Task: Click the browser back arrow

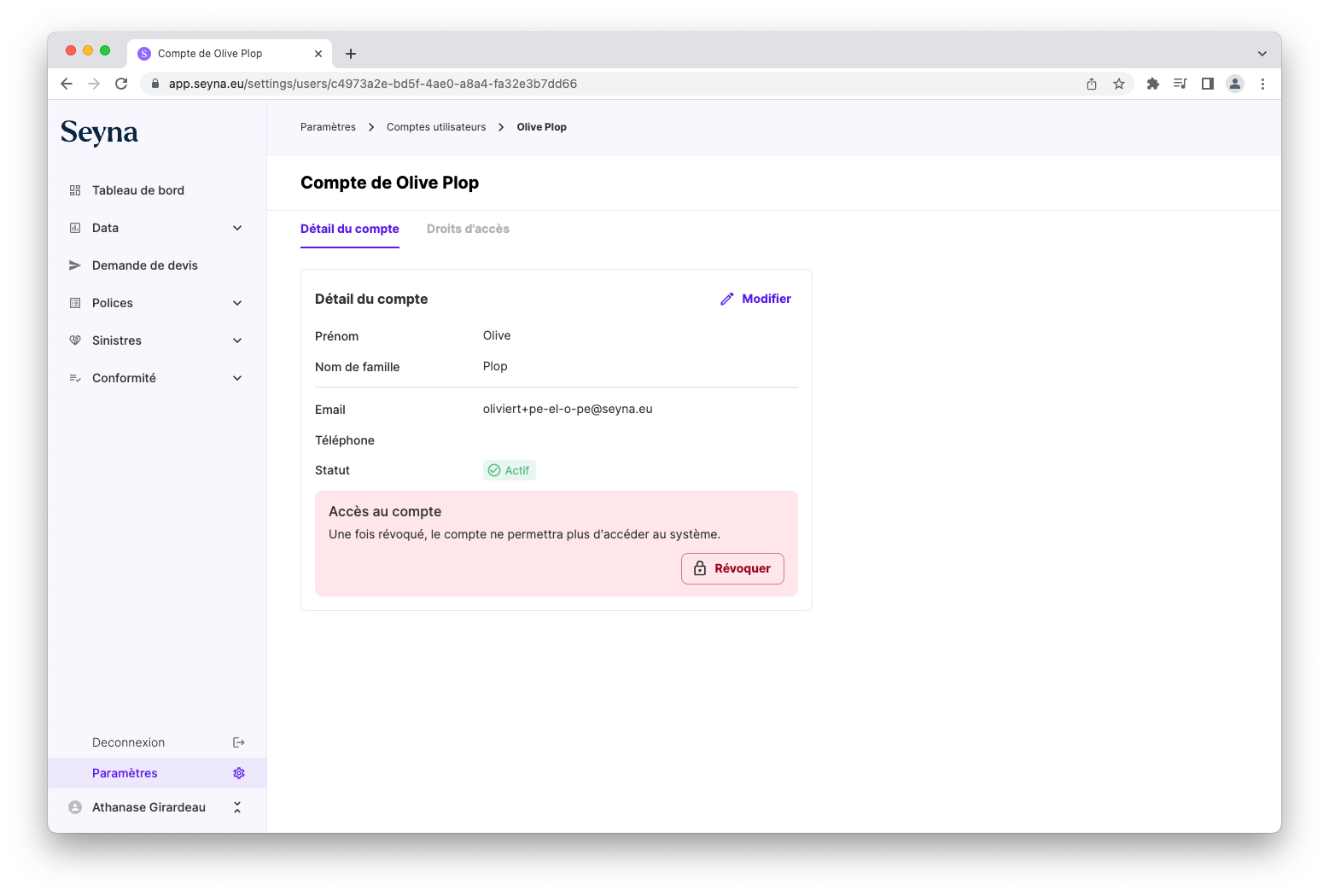Action: click(67, 84)
